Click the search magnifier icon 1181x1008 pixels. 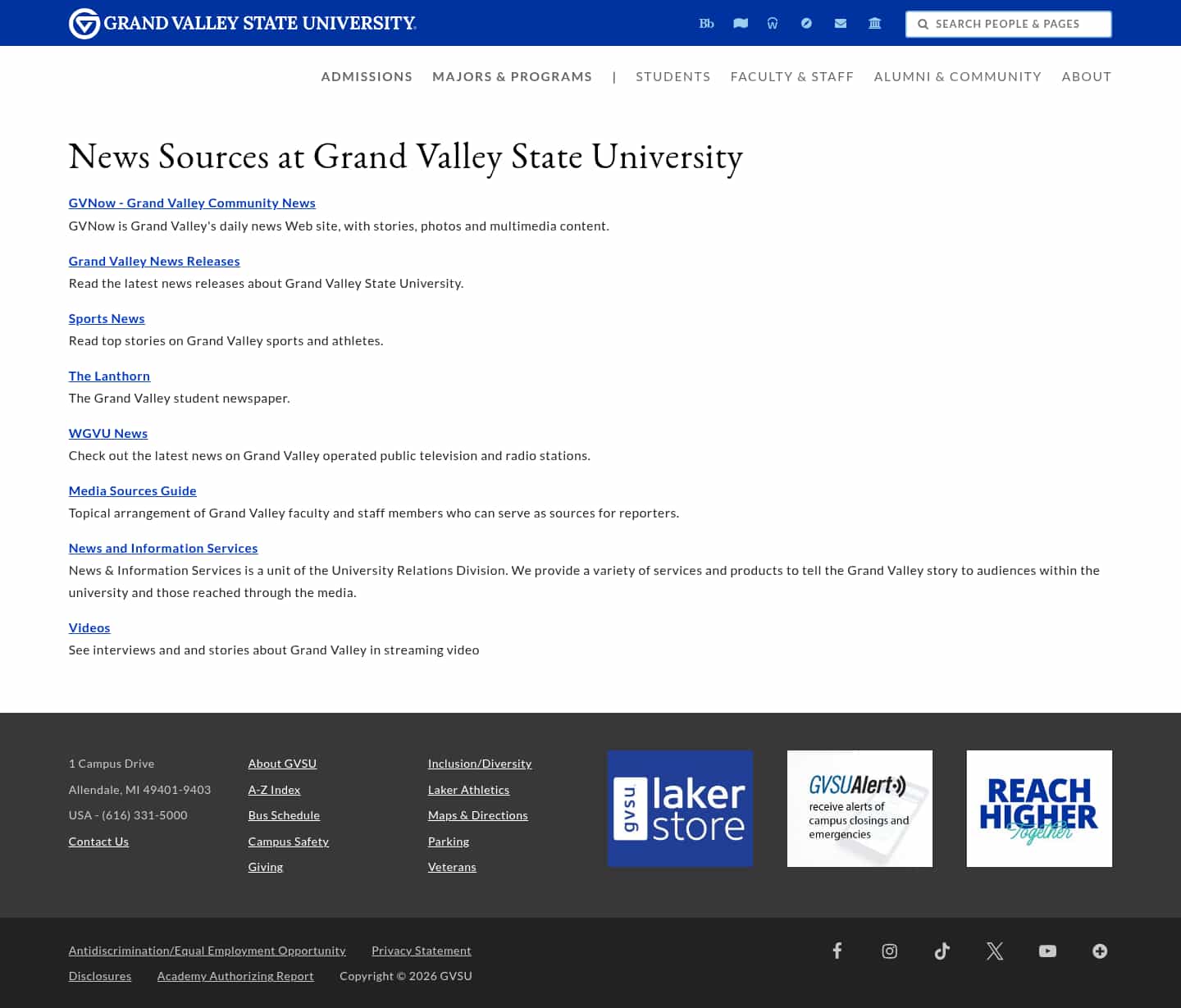923,25
